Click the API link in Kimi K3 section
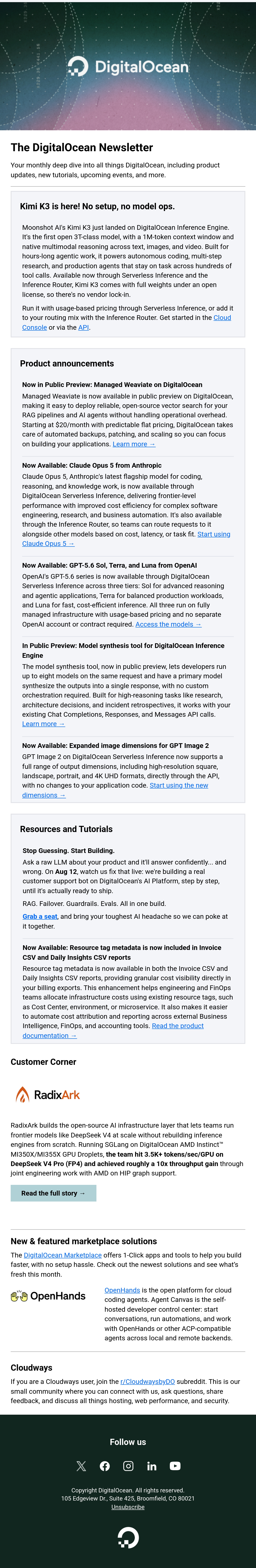The height and width of the screenshot is (1568, 256). tap(83, 327)
